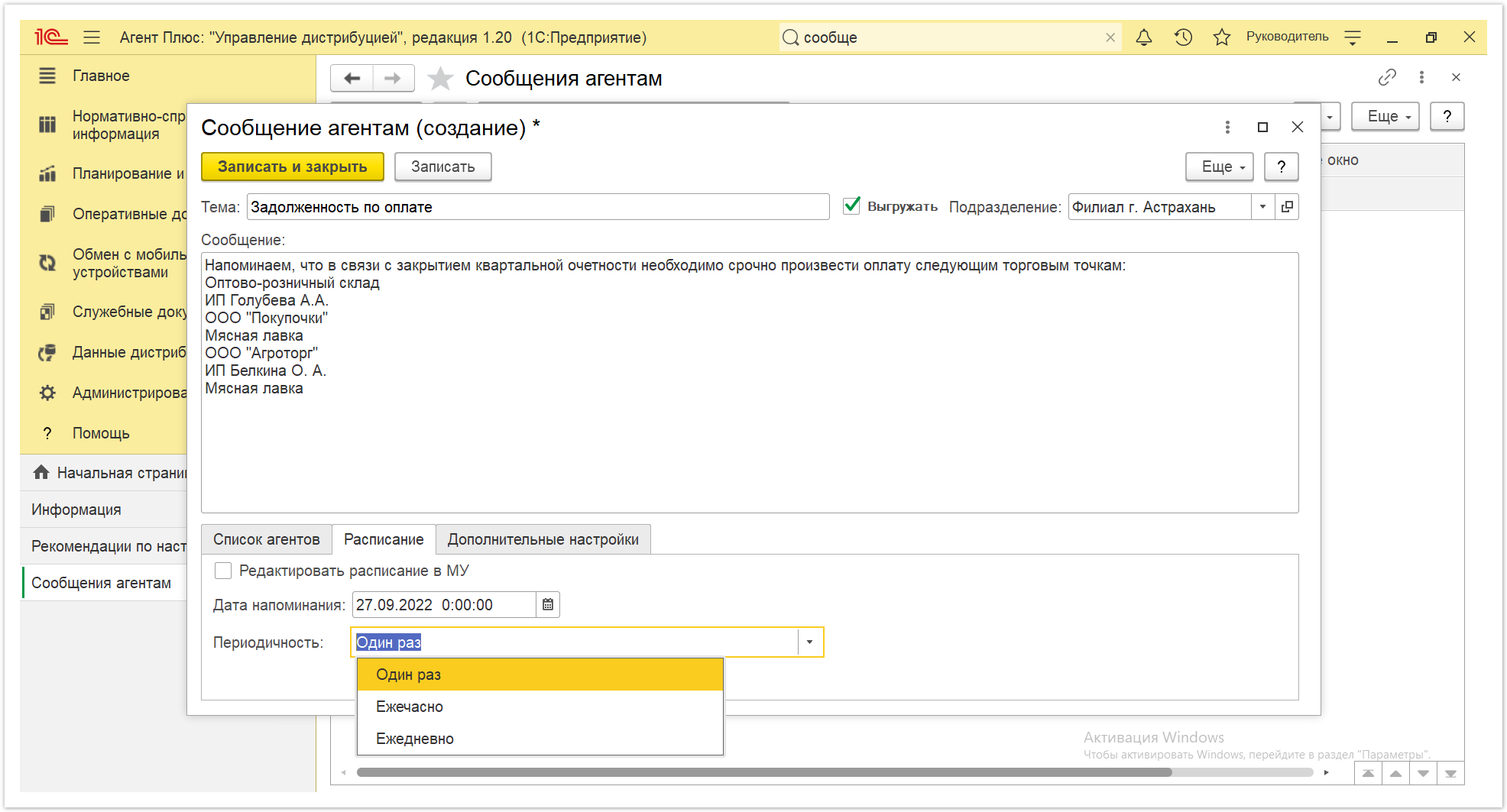Toggle the Периодичность dropdown arrow
Viewport: 1507px width, 812px height.
tap(810, 642)
